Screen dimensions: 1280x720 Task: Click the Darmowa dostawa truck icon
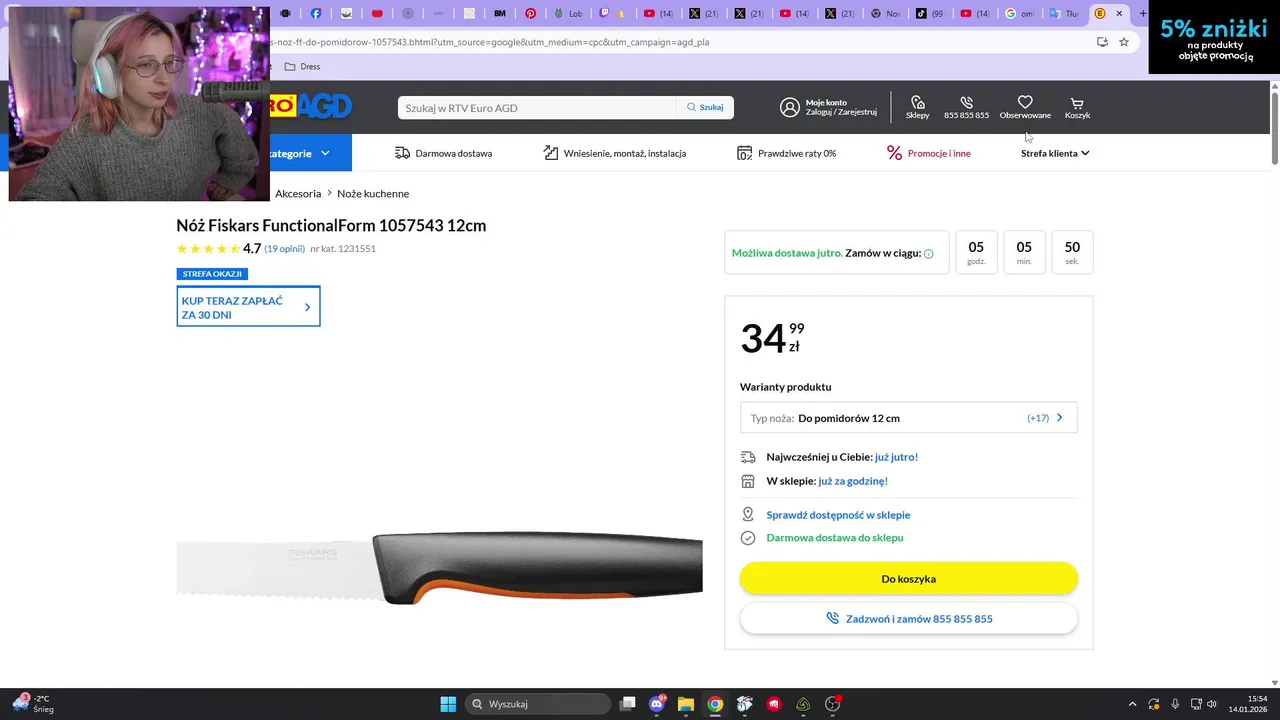pyautogui.click(x=402, y=153)
